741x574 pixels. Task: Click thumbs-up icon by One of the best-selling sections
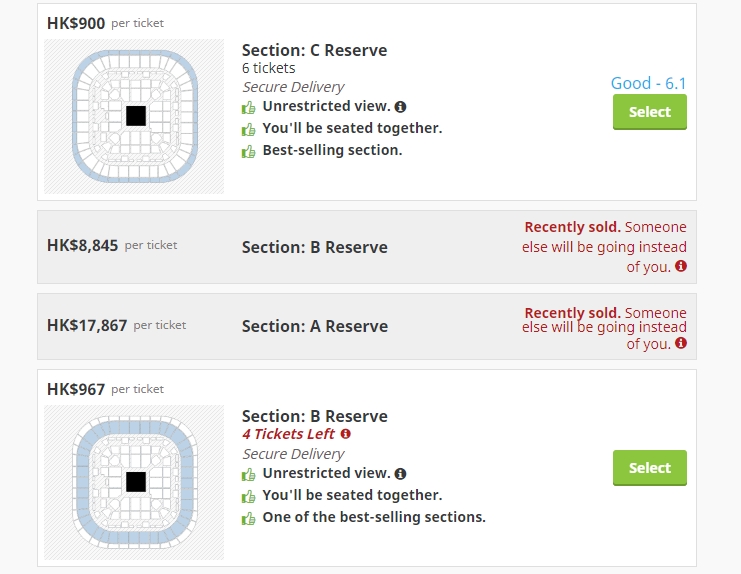(x=249, y=518)
